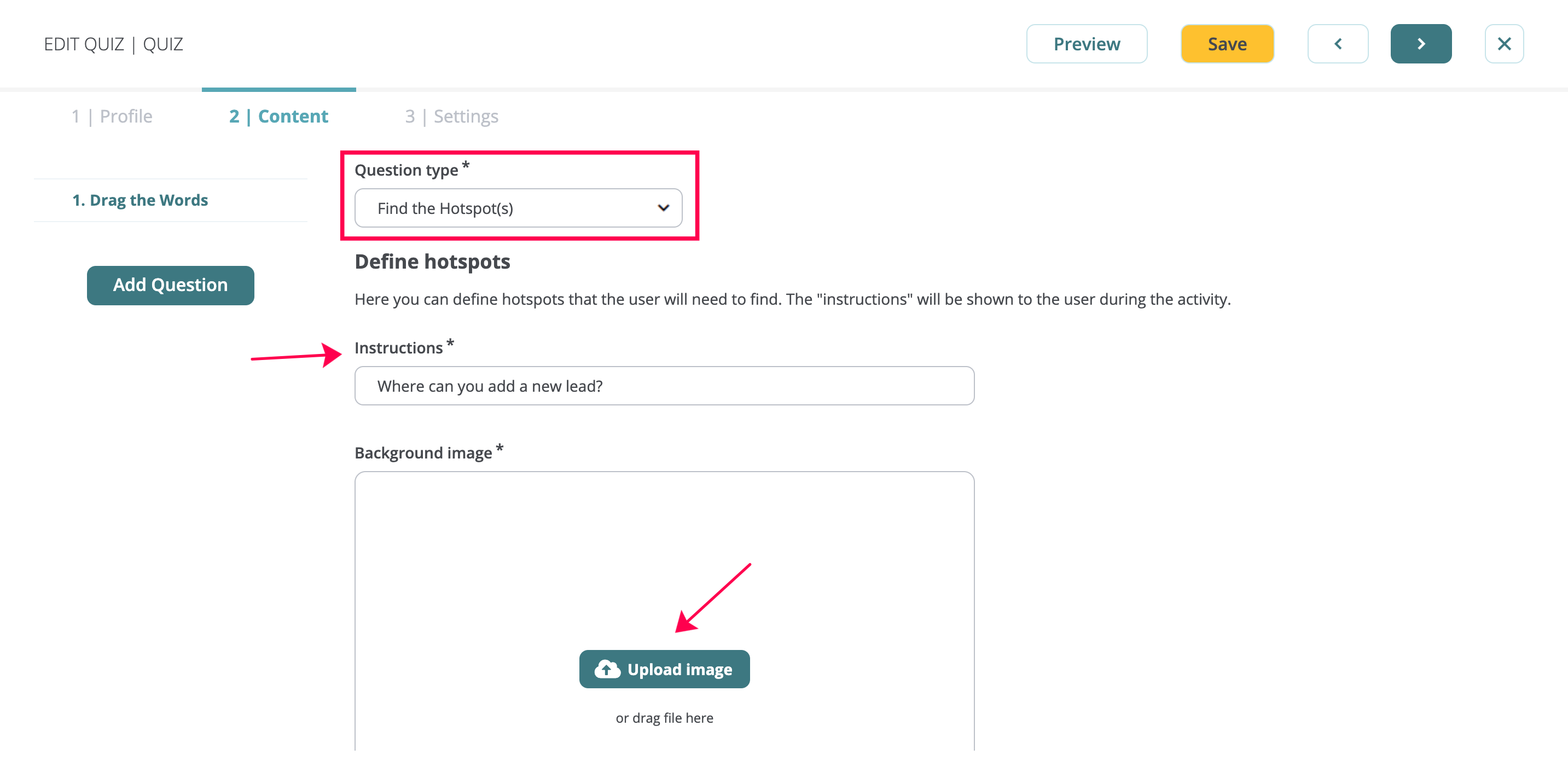This screenshot has height=778, width=1568.
Task: Switch to the Settings tab
Action: tap(452, 115)
